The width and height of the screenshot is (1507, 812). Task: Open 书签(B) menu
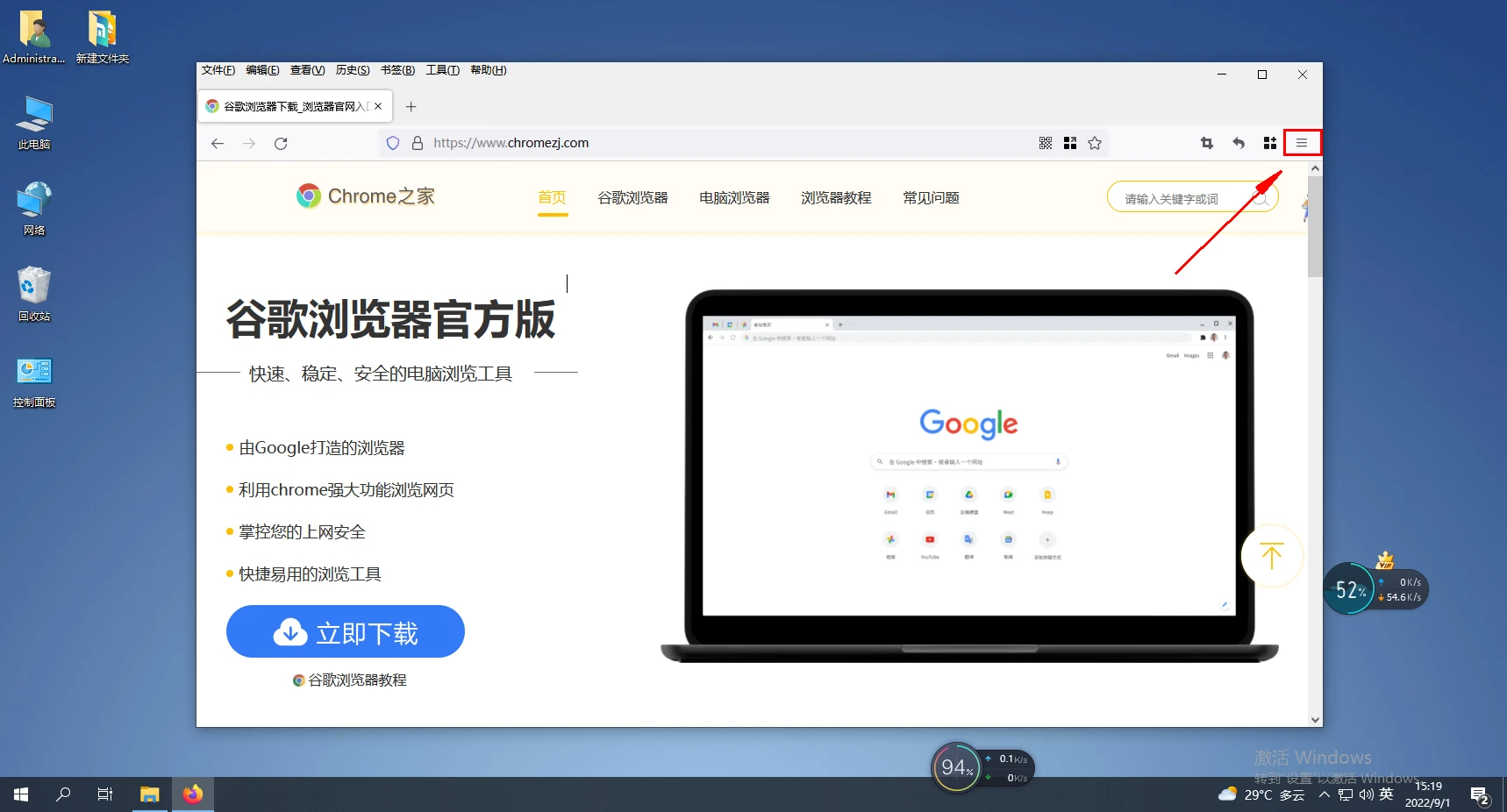tap(397, 70)
